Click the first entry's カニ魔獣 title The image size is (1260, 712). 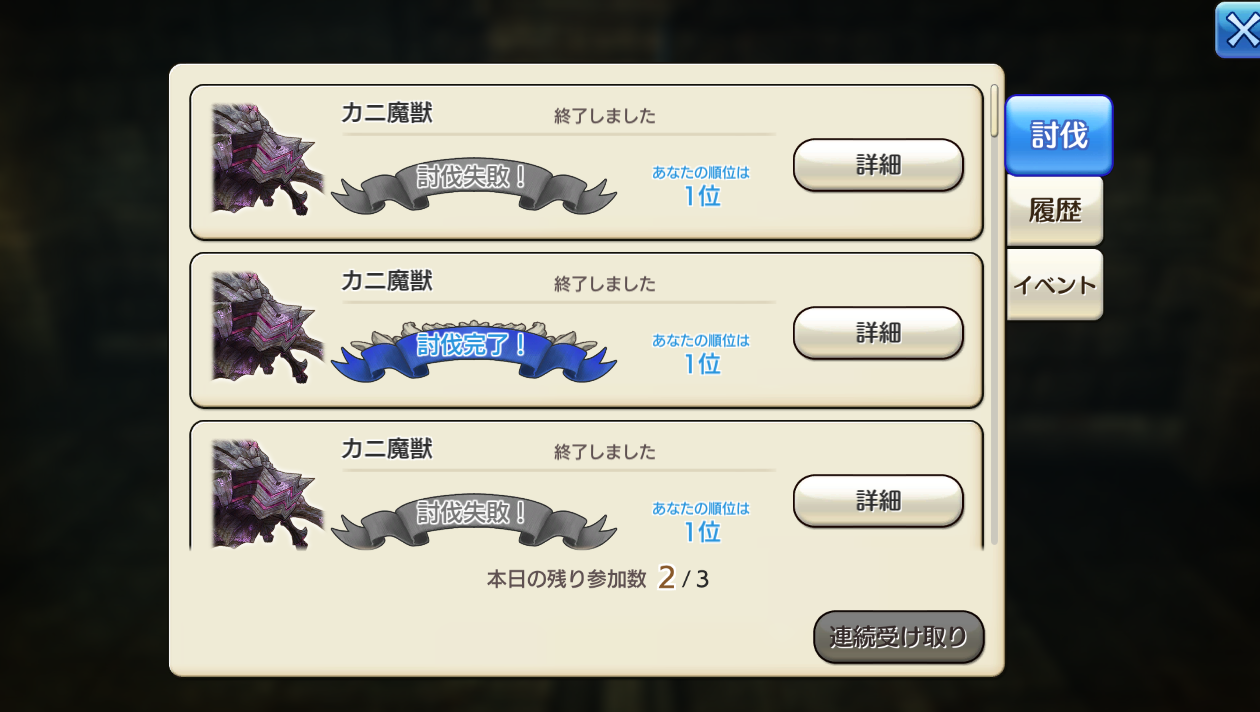[387, 113]
